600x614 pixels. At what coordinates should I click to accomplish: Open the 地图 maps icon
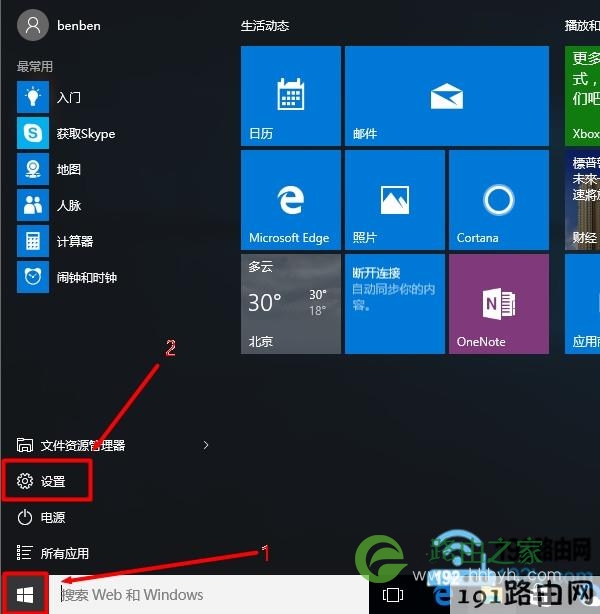click(x=33, y=169)
